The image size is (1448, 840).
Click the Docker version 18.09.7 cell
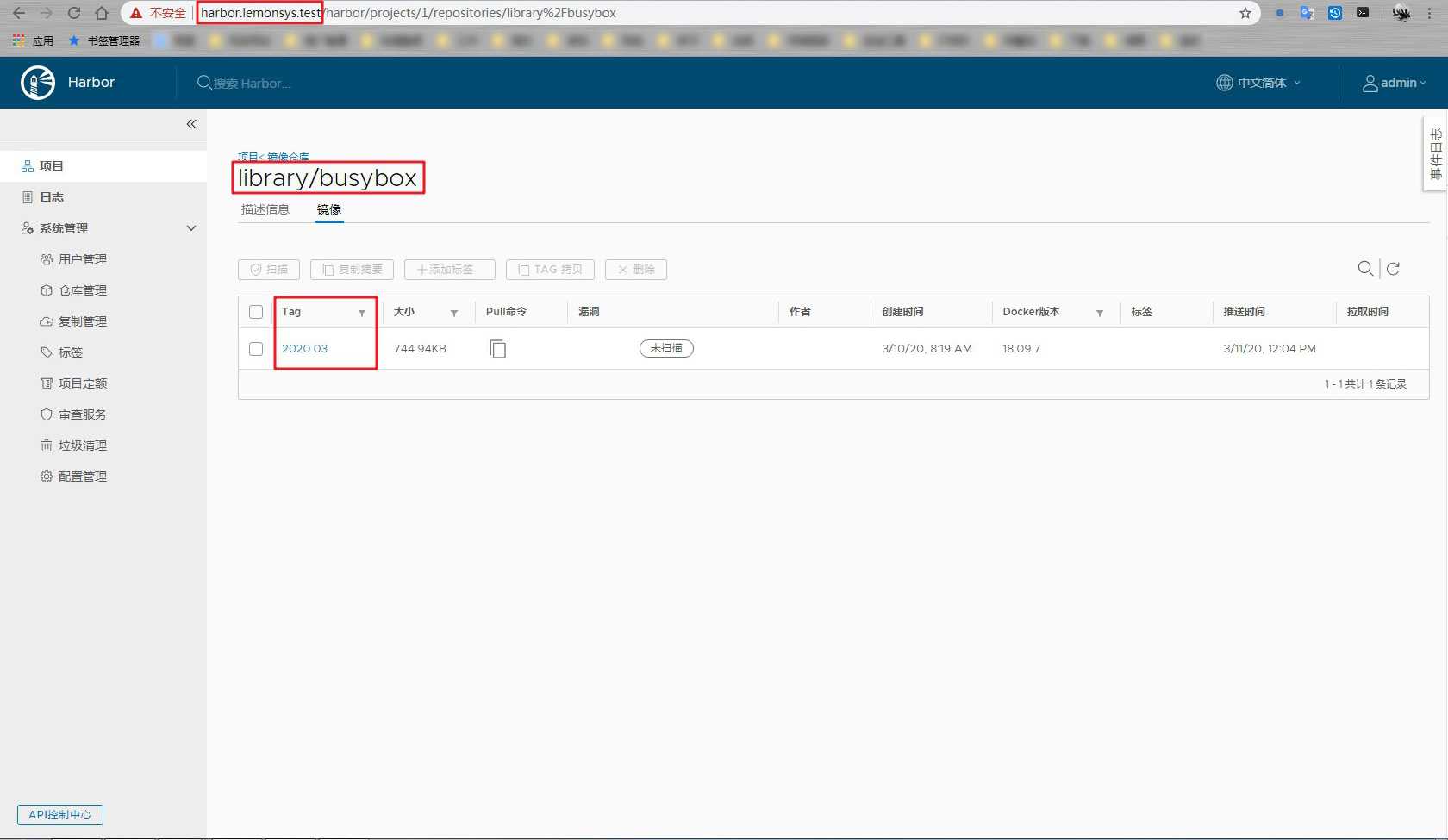click(1021, 349)
